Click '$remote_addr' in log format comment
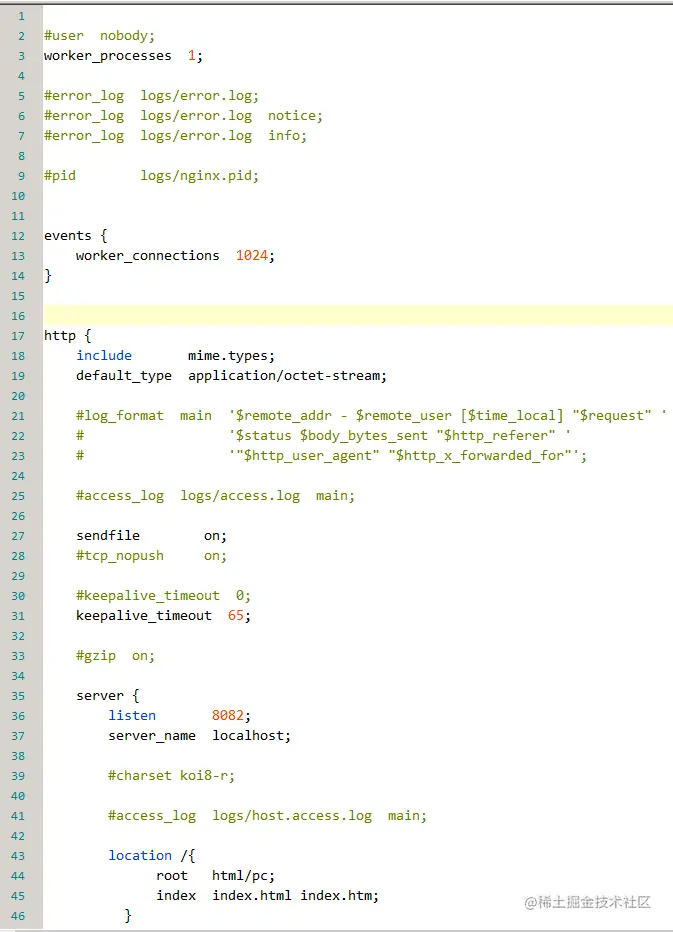Screen dimensions: 673x932 (x=284, y=416)
